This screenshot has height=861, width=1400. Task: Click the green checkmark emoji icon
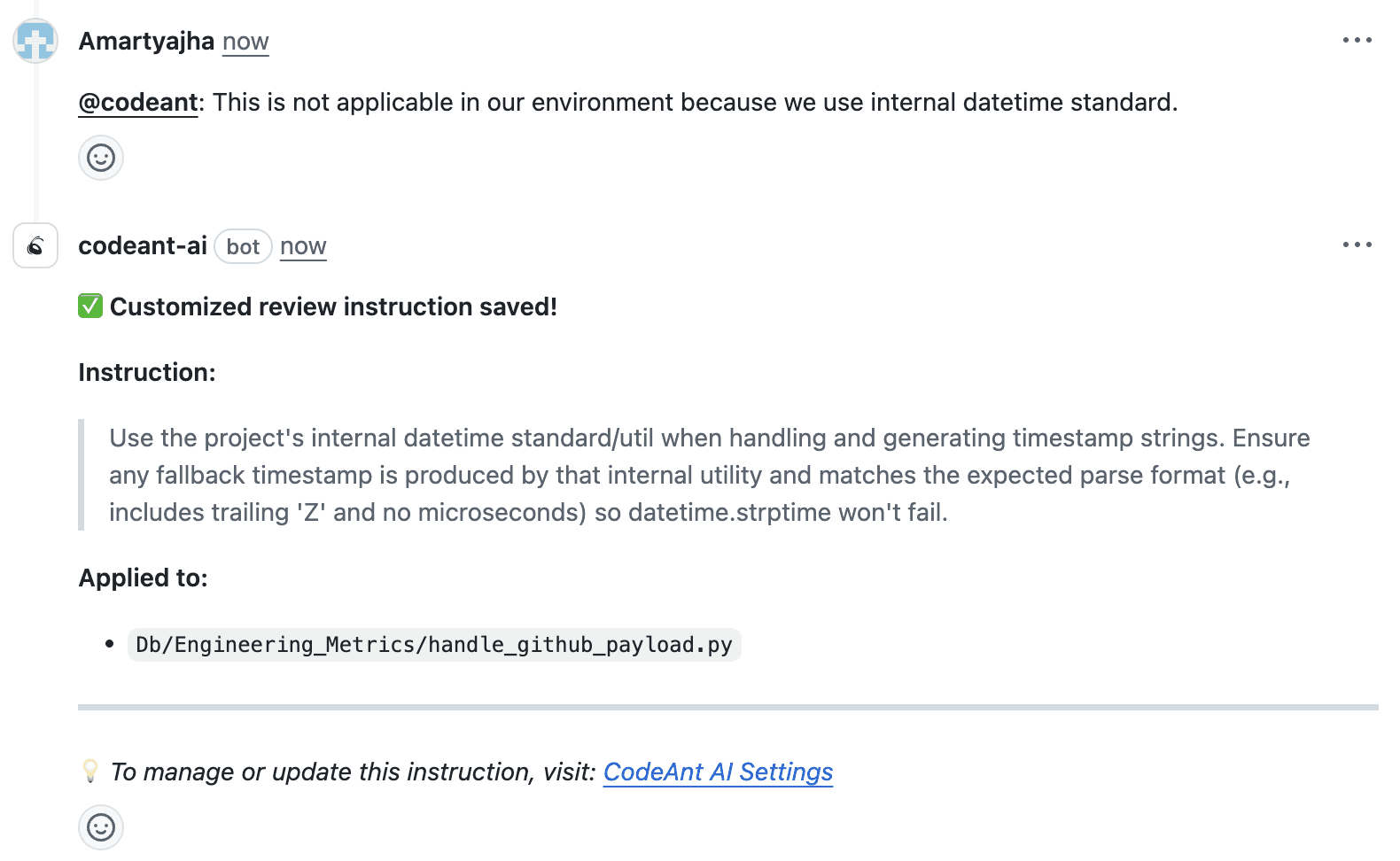(x=89, y=306)
